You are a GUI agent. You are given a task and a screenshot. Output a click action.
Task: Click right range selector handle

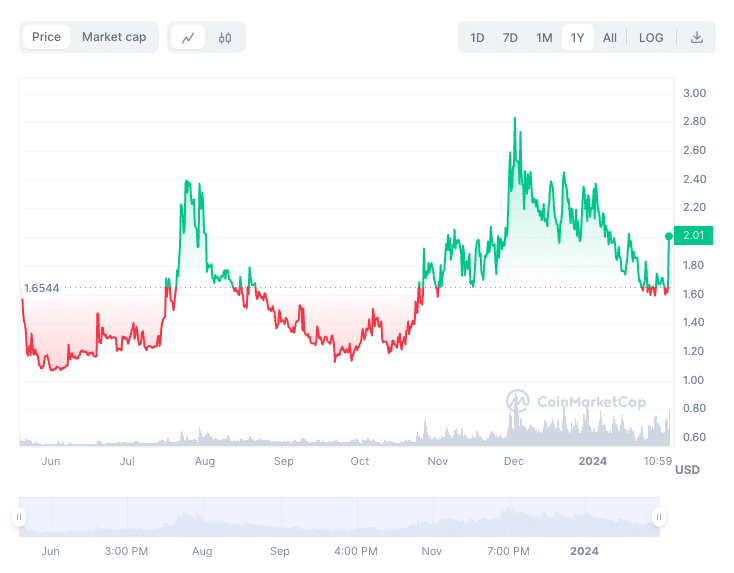click(x=658, y=517)
